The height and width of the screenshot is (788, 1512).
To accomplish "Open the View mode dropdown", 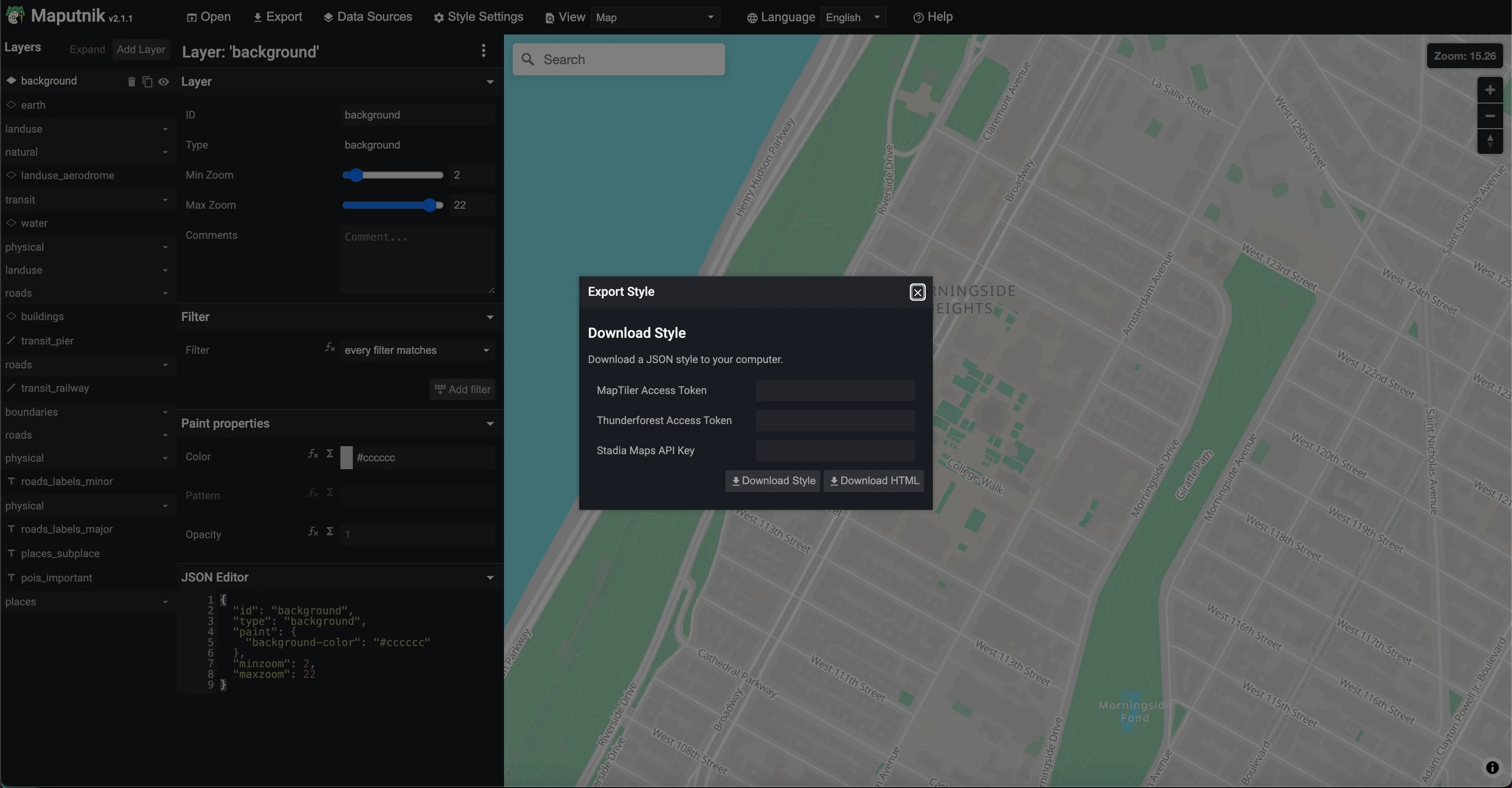I will click(x=654, y=17).
